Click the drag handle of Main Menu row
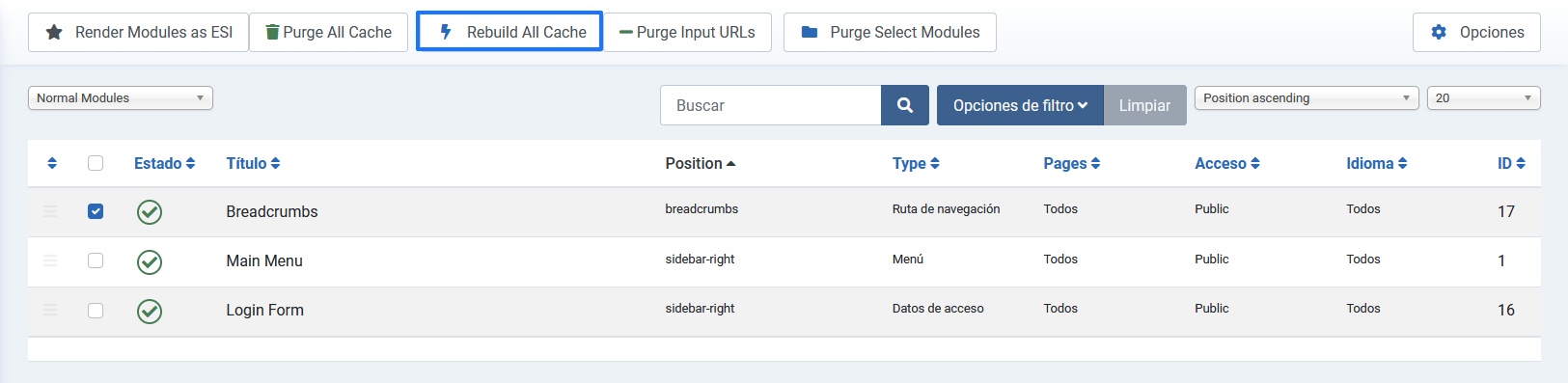 pos(50,260)
